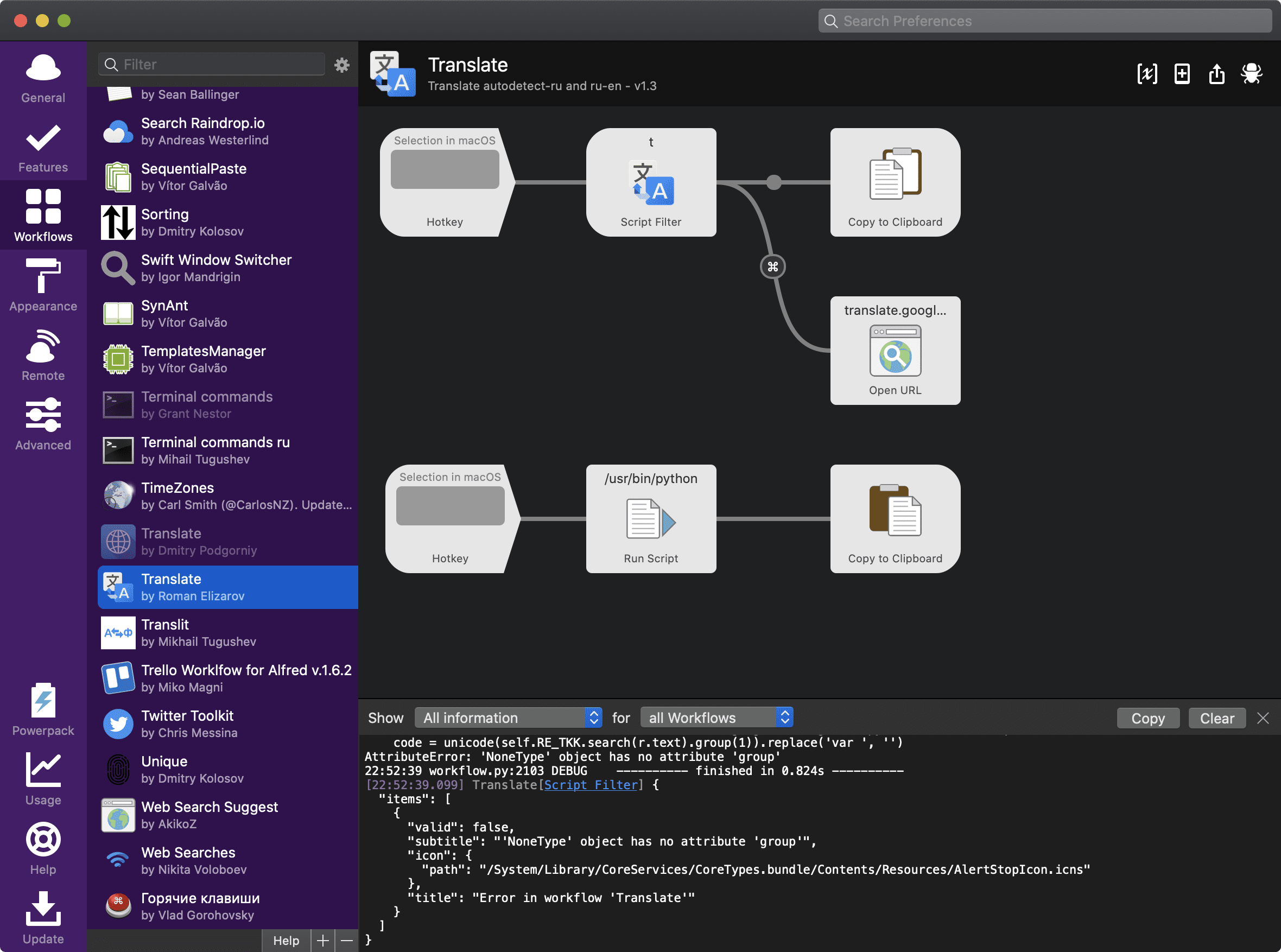Select Twitter Toolkit workflow
Image resolution: width=1281 pixels, height=952 pixels.
click(x=227, y=724)
